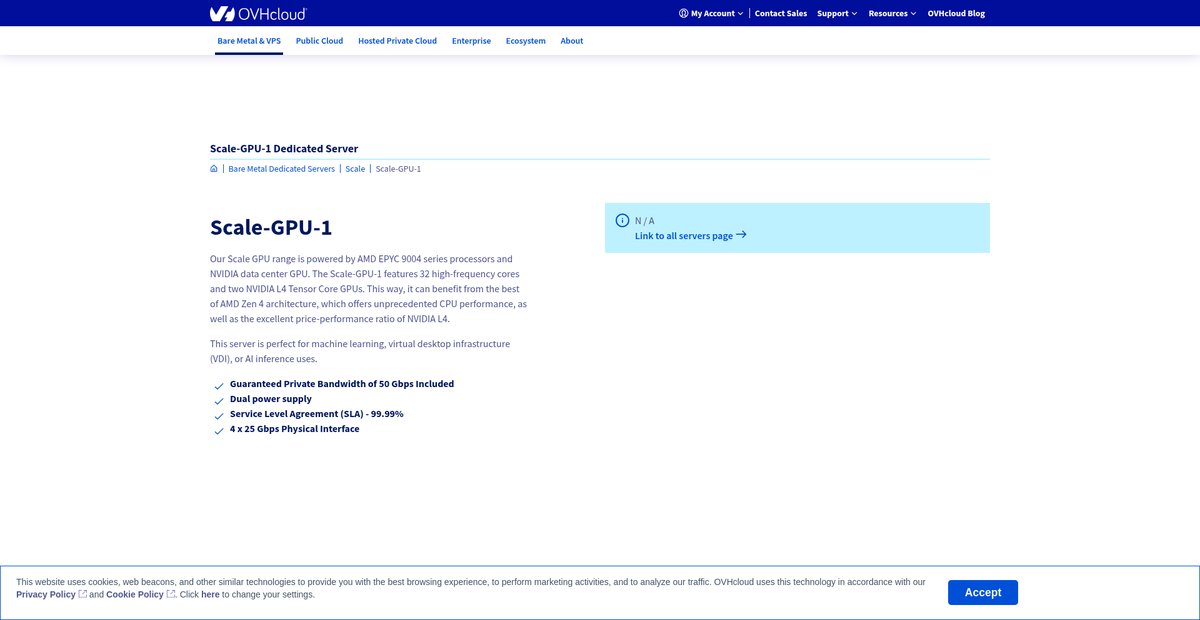Visit the OVHcloud Blog link
The image size is (1200, 620).
pyautogui.click(x=956, y=14)
